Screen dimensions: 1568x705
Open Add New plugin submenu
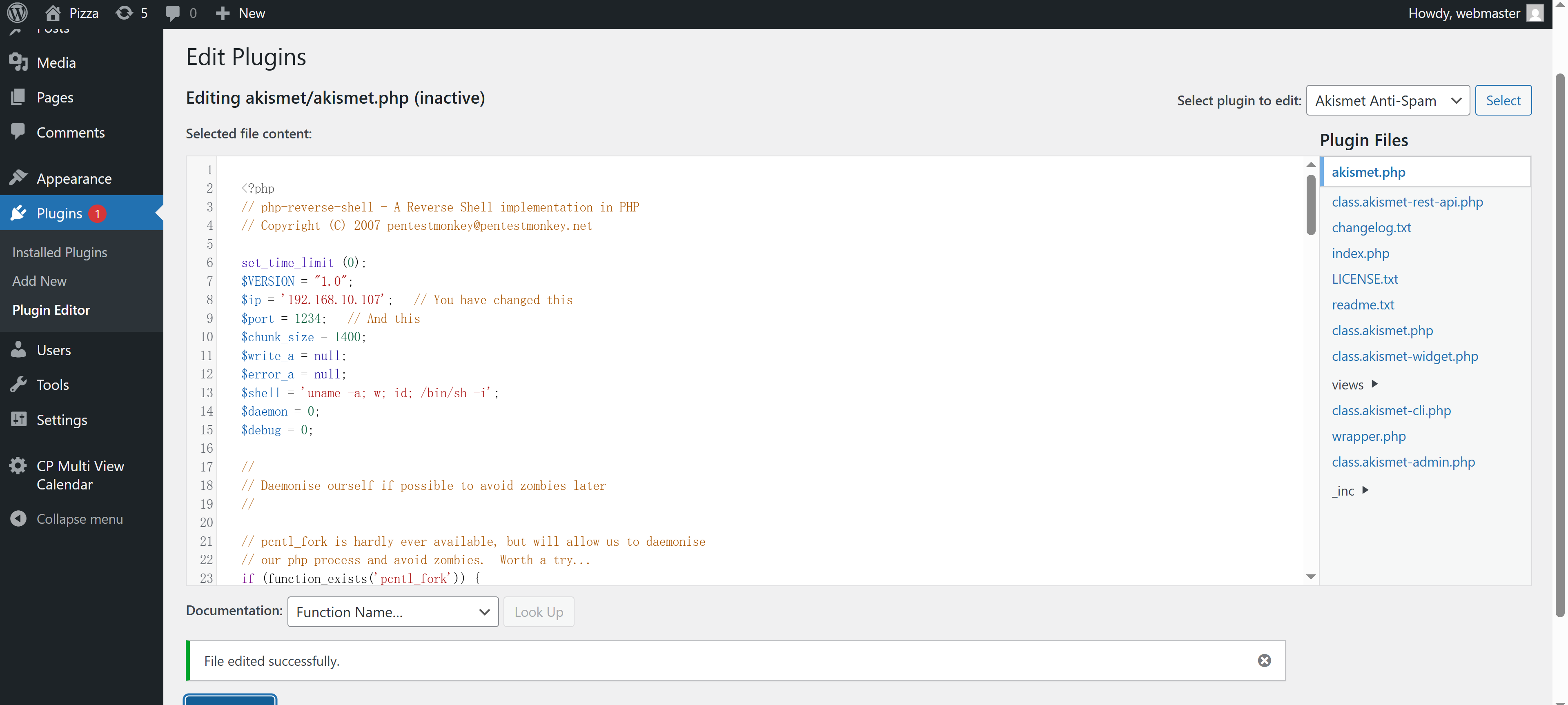pyautogui.click(x=40, y=281)
